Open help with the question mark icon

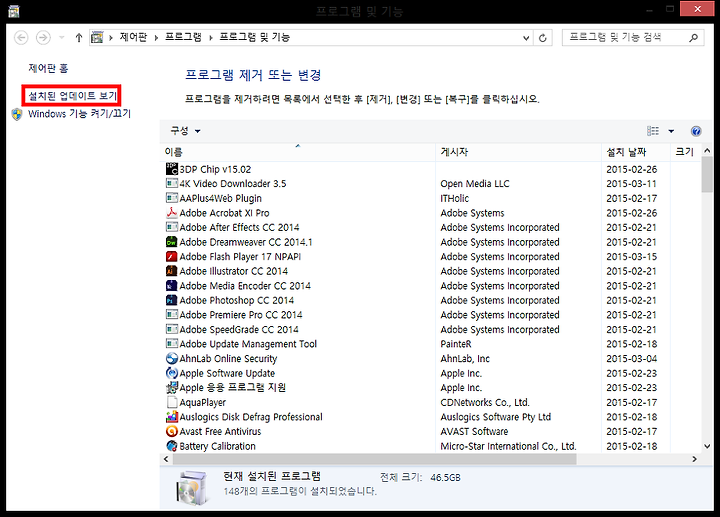[x=696, y=131]
